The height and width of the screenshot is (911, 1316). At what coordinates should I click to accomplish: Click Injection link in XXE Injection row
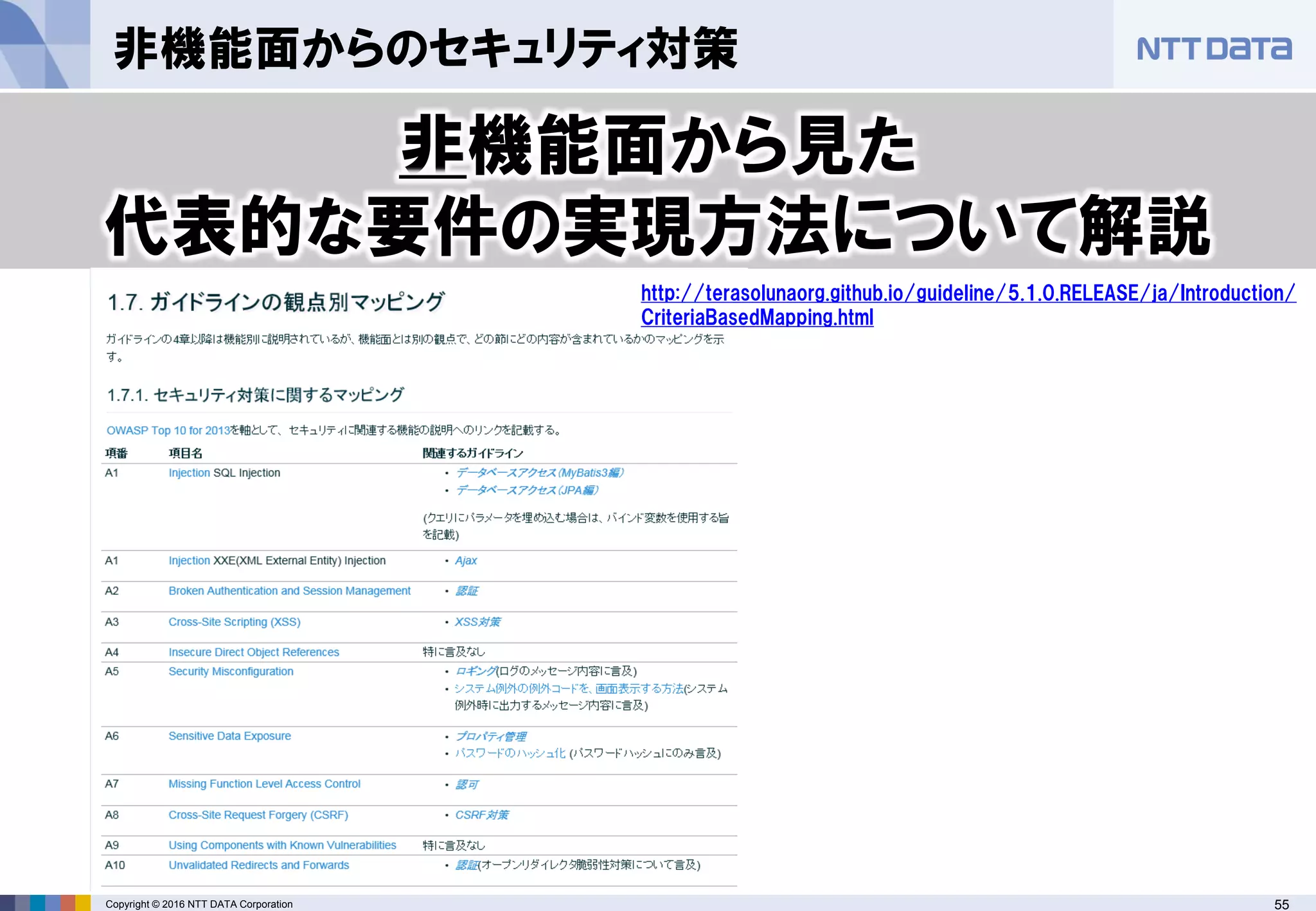(x=189, y=561)
